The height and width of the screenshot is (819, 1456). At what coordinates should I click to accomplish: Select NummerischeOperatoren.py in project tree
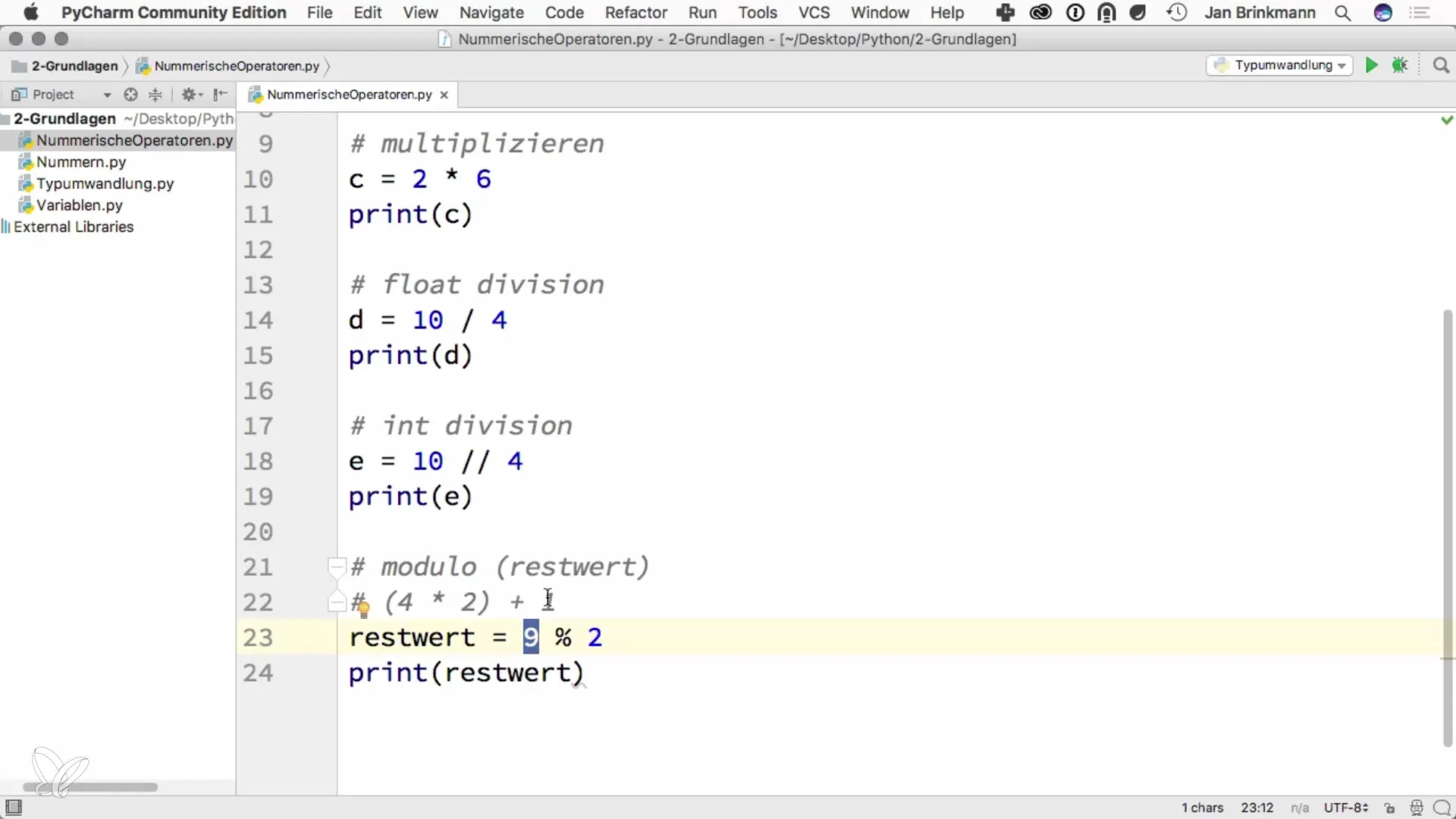tap(134, 140)
